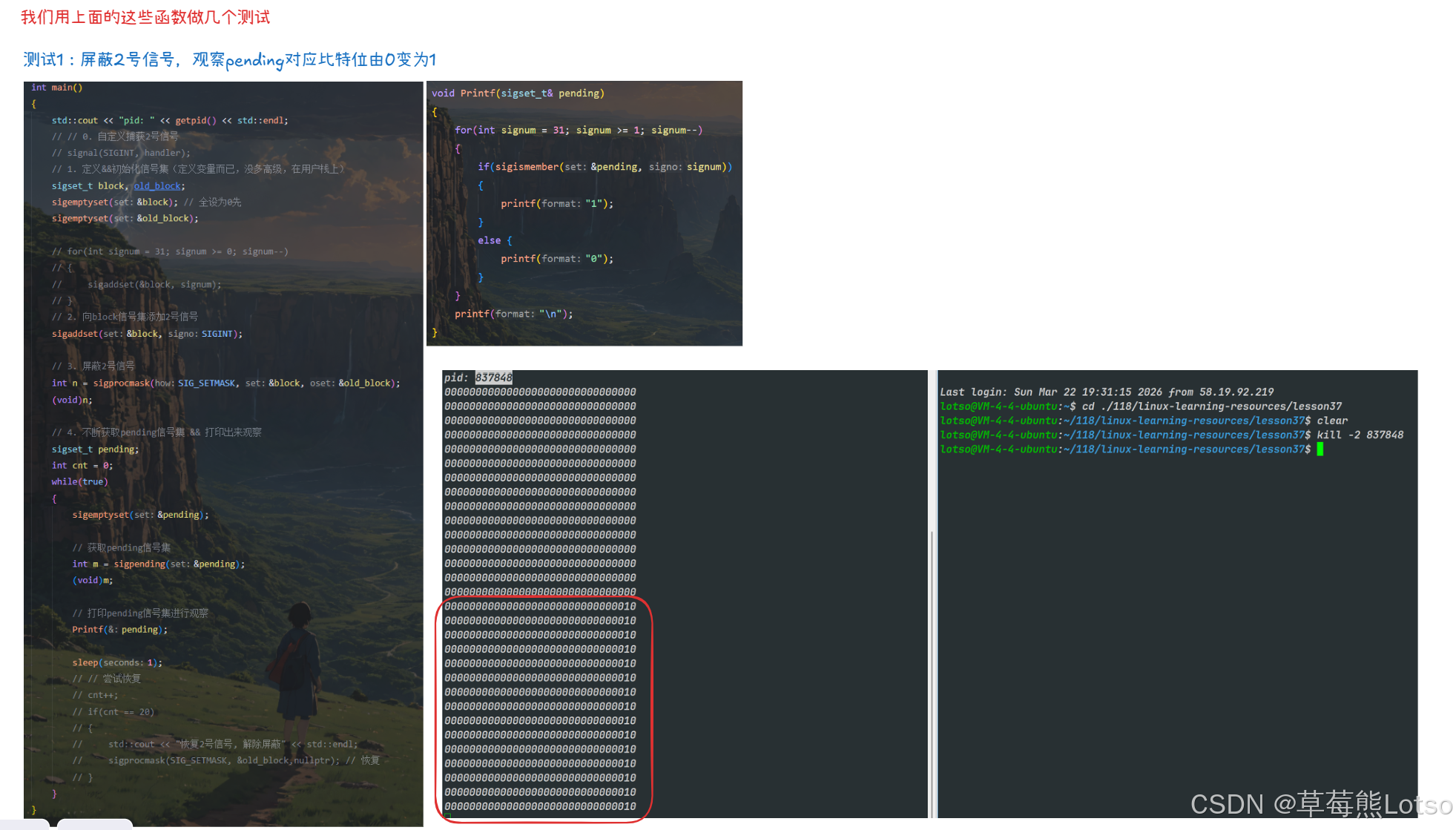Viewport: 1456px width, 830px height.
Task: Click the first pending line ending in 10
Action: (540, 607)
